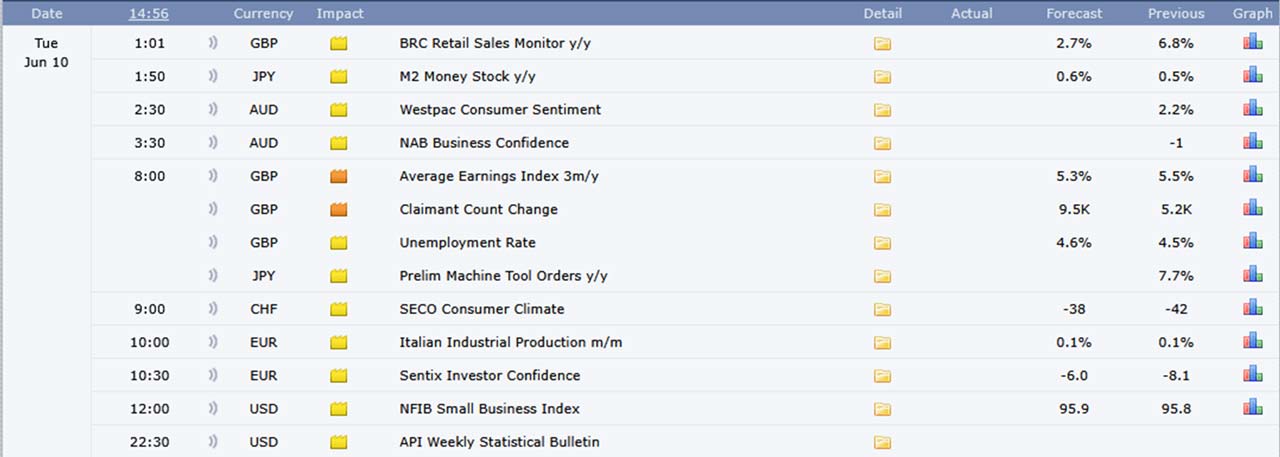Show graph for Unemployment Rate
The image size is (1280, 457).
click(1253, 242)
